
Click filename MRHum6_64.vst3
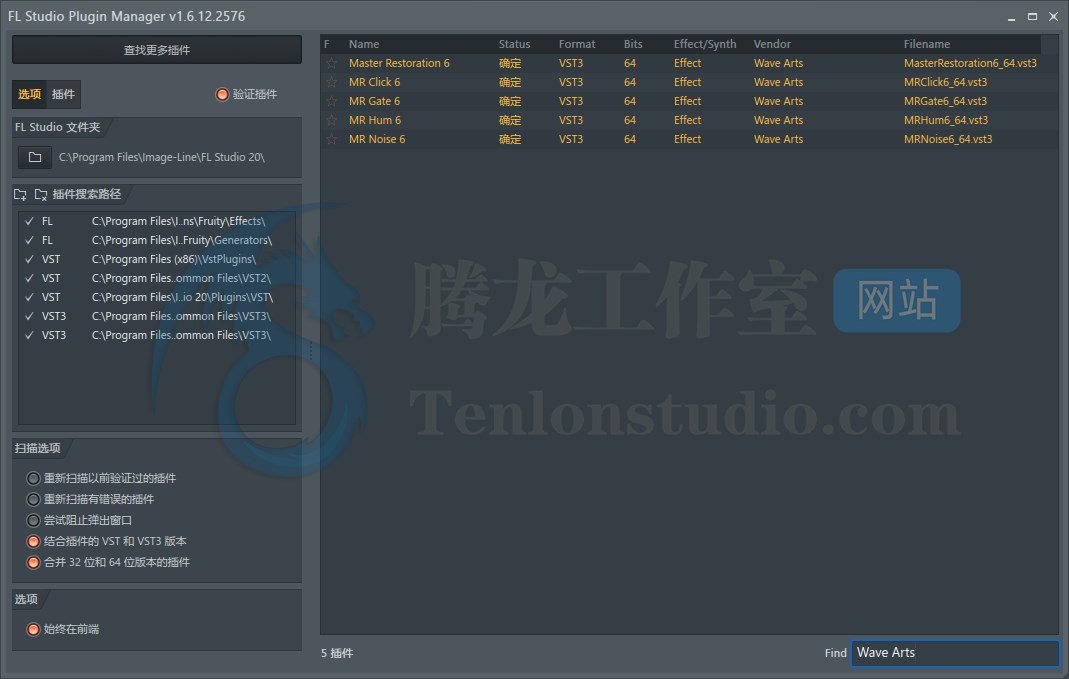click(x=946, y=121)
